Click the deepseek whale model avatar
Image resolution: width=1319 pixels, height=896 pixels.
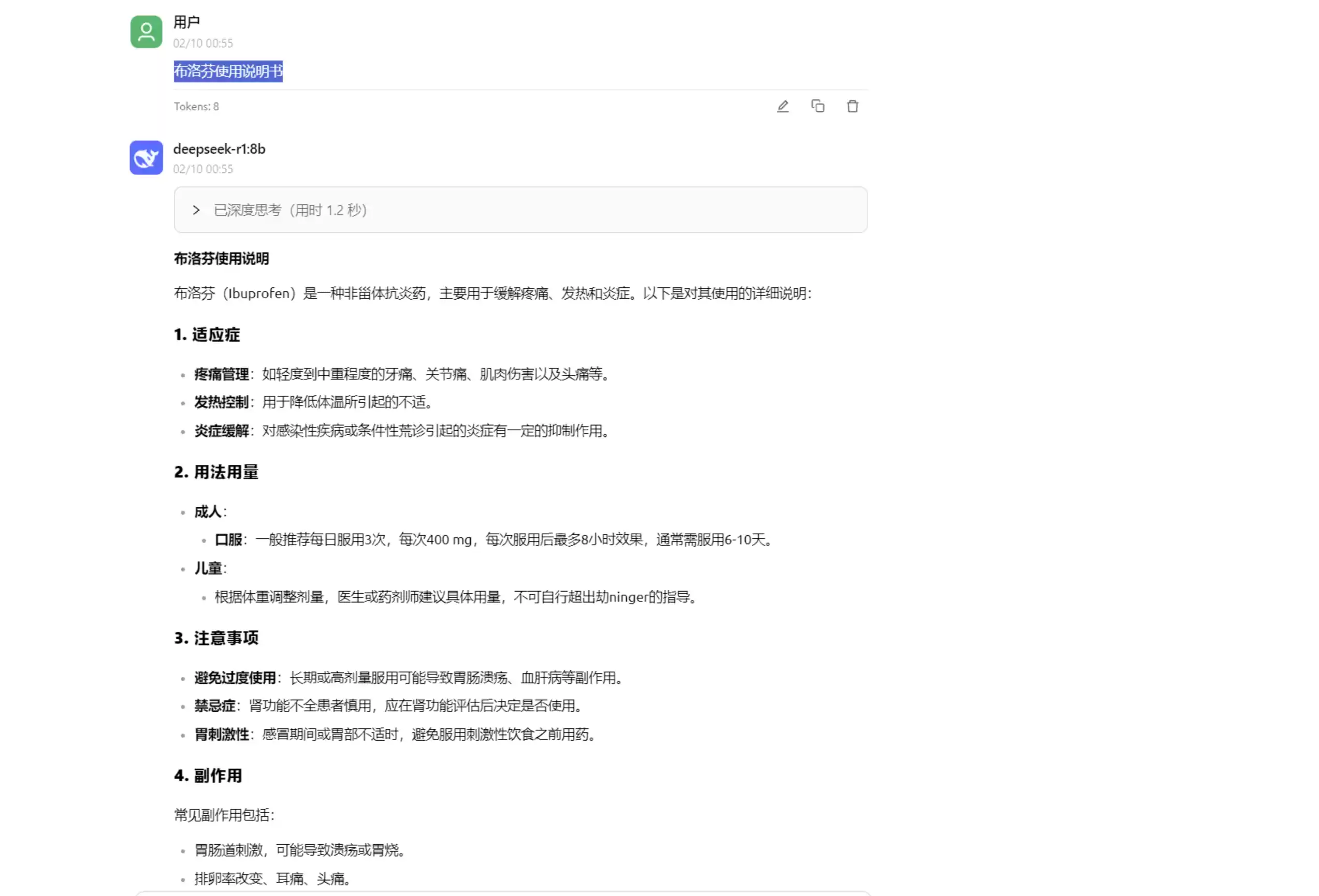click(146, 158)
